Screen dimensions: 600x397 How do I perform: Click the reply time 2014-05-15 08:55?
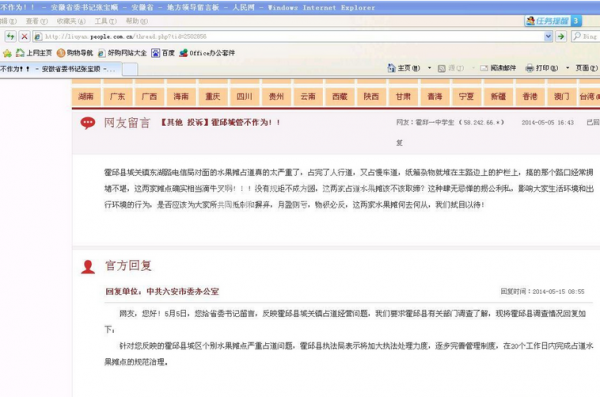(x=558, y=292)
